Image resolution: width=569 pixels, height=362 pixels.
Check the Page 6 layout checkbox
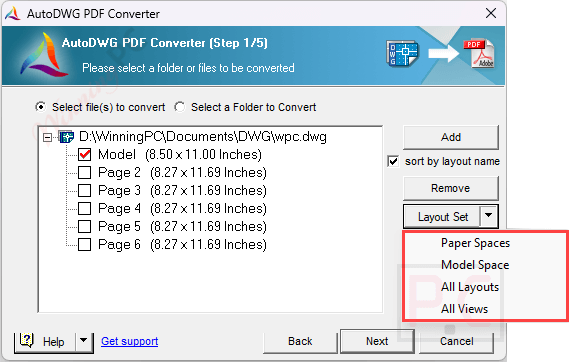point(85,244)
